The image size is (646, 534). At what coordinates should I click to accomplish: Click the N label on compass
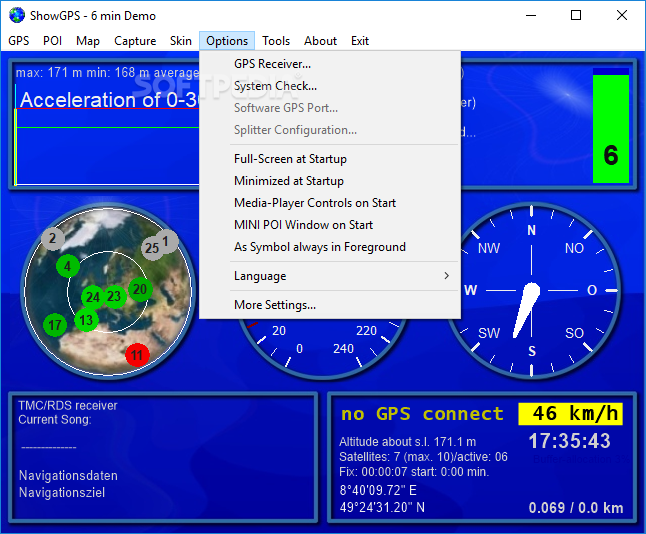click(x=531, y=230)
